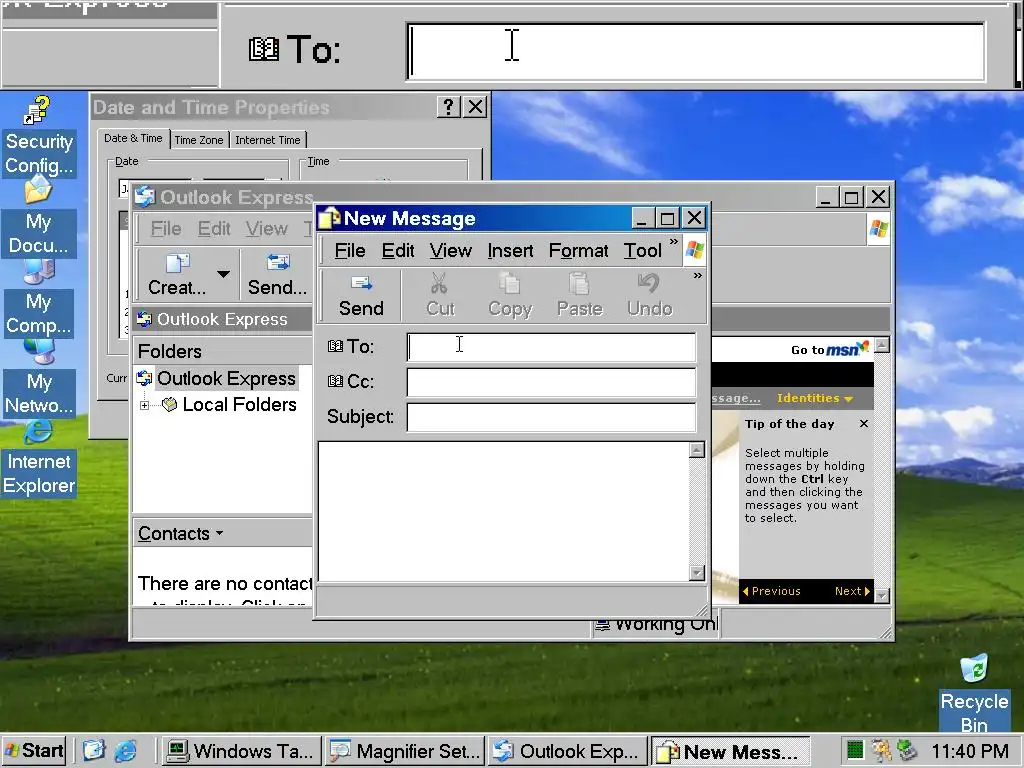Click Outlook Express pane scrollbar down arrow

(882, 596)
